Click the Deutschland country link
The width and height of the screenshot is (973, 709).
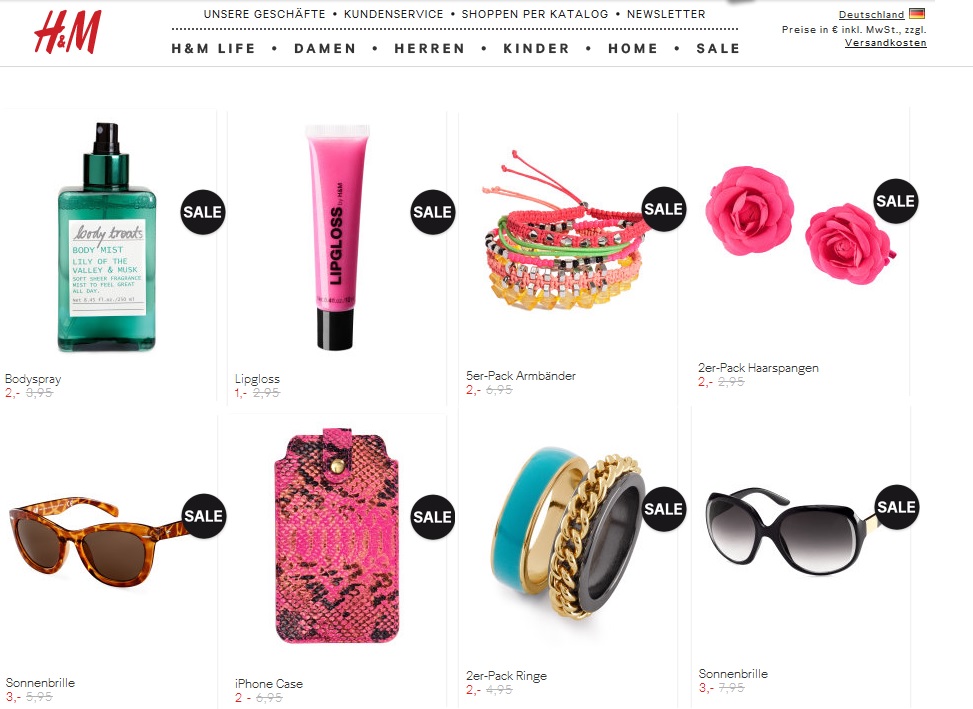(871, 14)
